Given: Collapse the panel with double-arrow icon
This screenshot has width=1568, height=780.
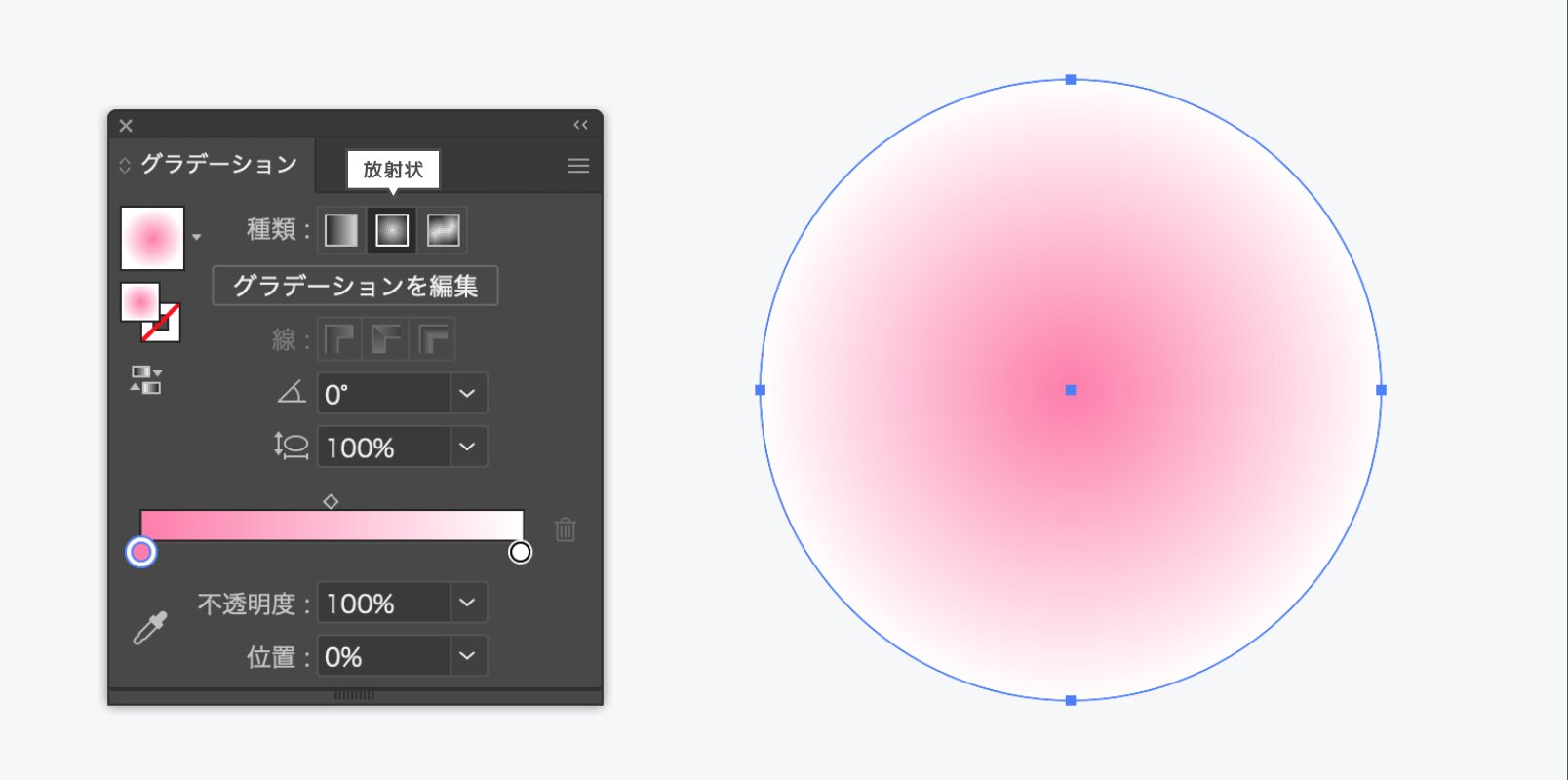Looking at the screenshot, I should tap(580, 125).
